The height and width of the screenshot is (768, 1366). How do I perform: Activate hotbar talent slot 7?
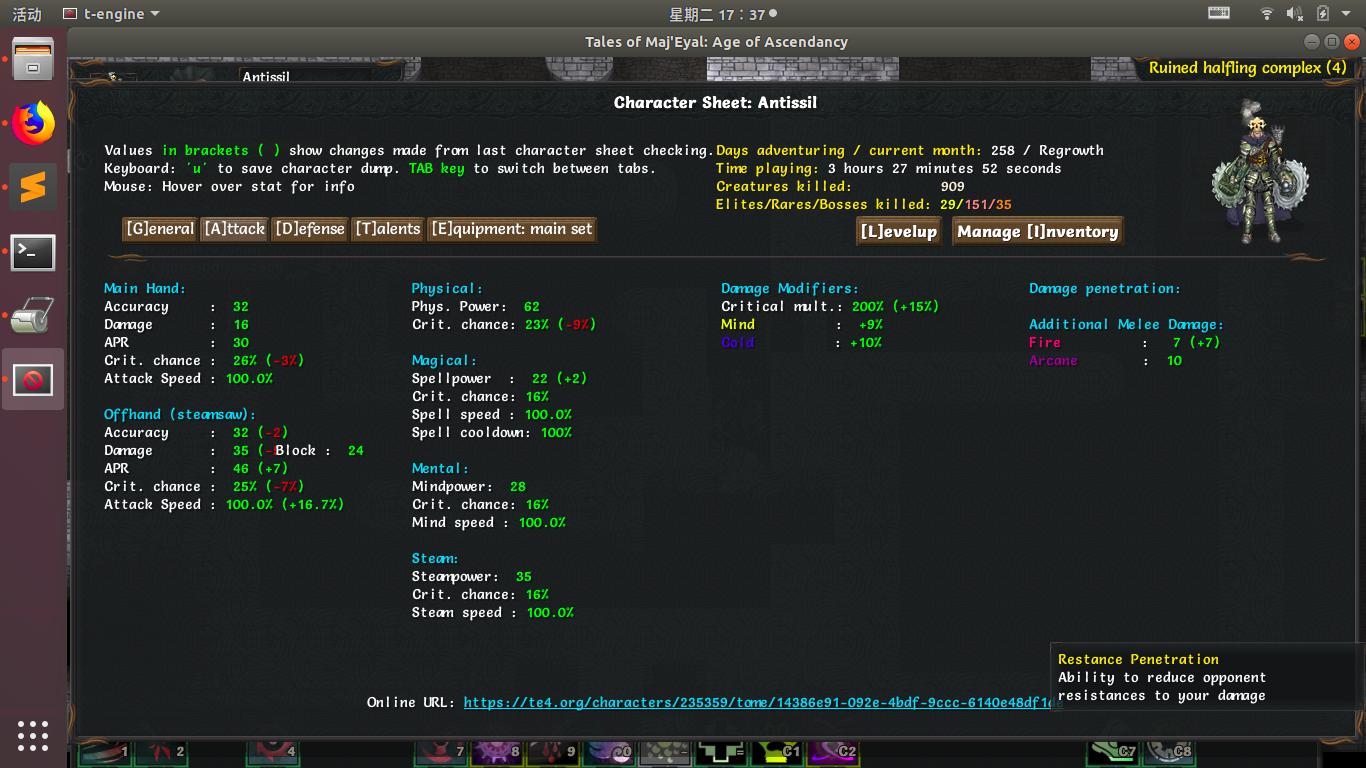(x=441, y=752)
